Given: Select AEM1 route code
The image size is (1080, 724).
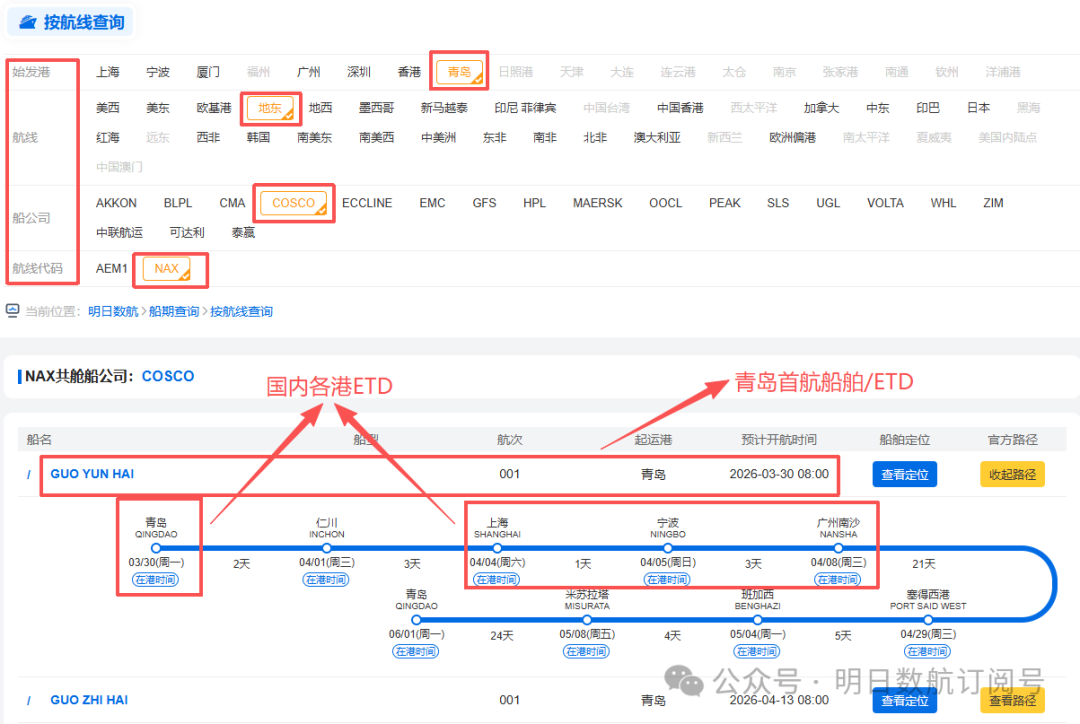Looking at the screenshot, I should pyautogui.click(x=112, y=268).
